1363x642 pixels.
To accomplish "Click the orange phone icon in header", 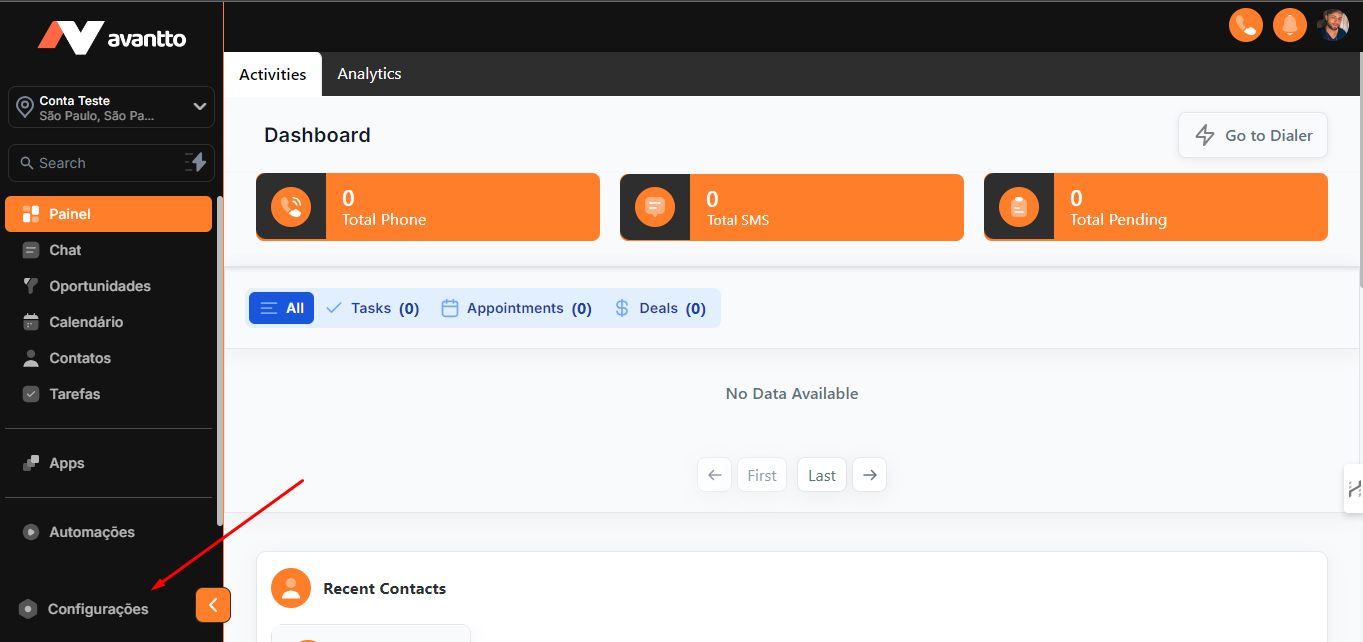I will [1246, 25].
